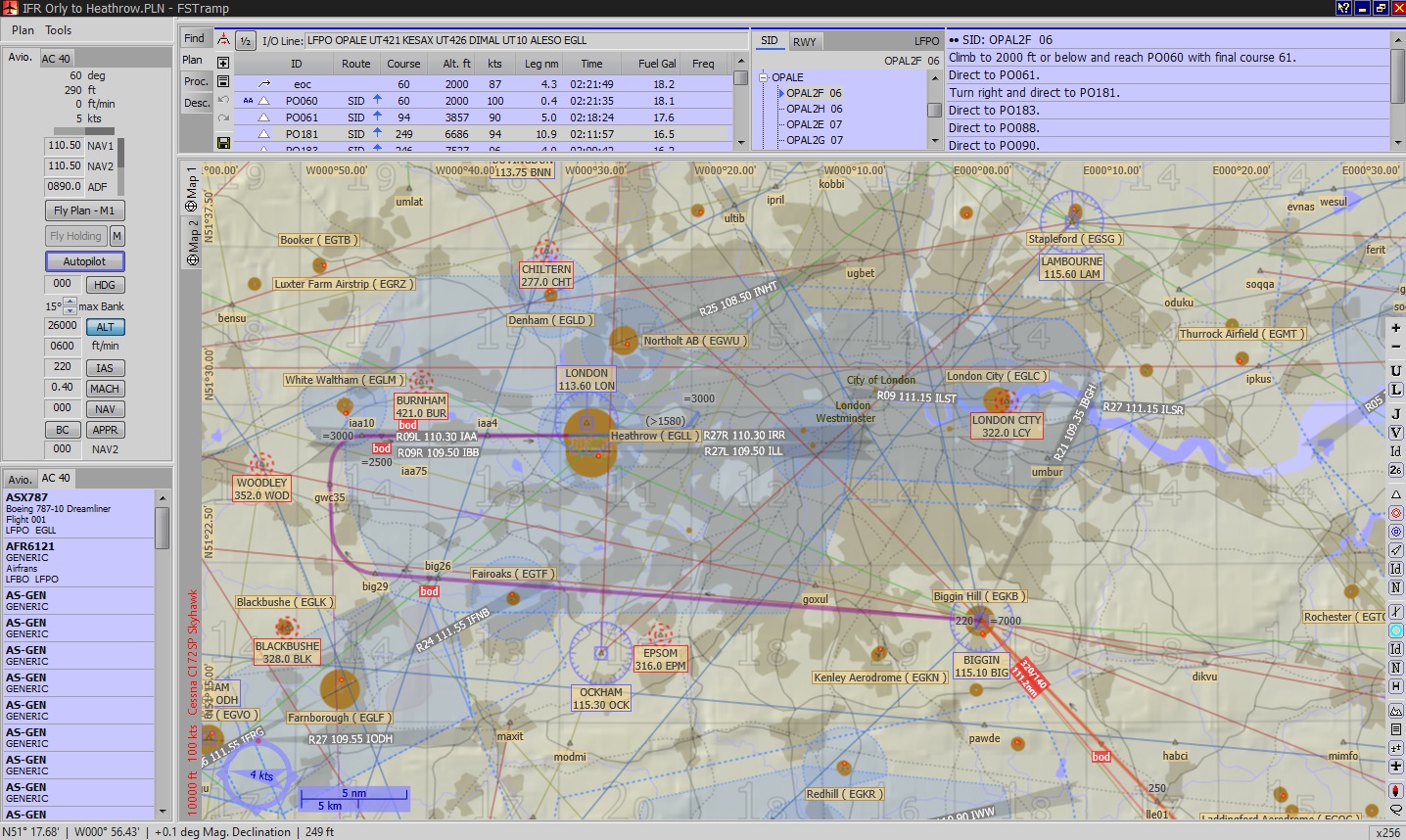Open the Plan menu
This screenshot has height=840, width=1406.
pos(23,30)
